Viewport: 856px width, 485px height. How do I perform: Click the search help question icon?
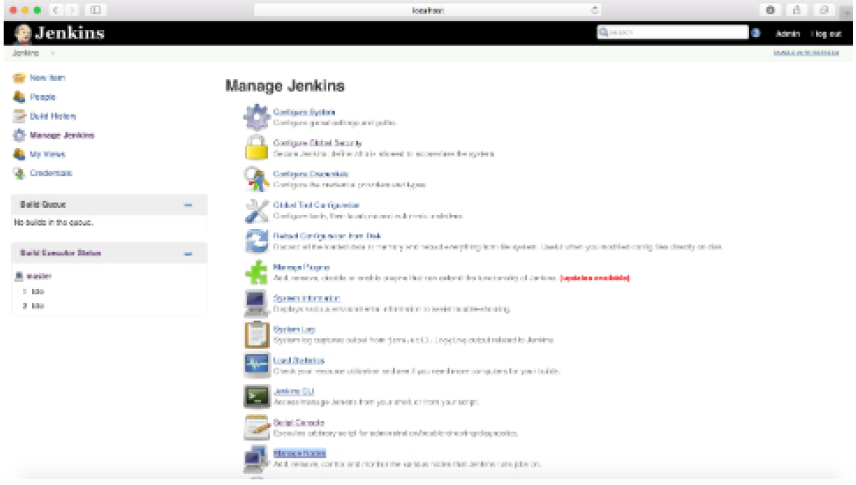[756, 33]
